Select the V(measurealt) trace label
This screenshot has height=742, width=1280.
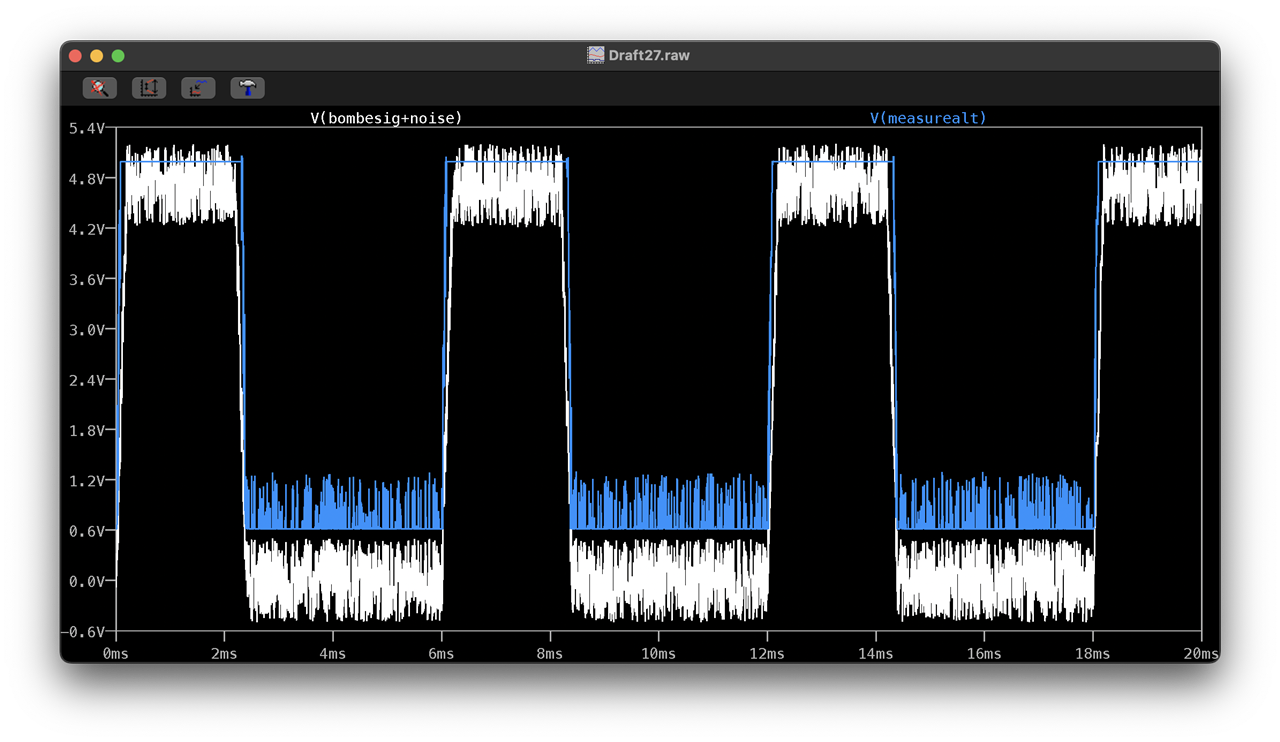click(x=928, y=118)
